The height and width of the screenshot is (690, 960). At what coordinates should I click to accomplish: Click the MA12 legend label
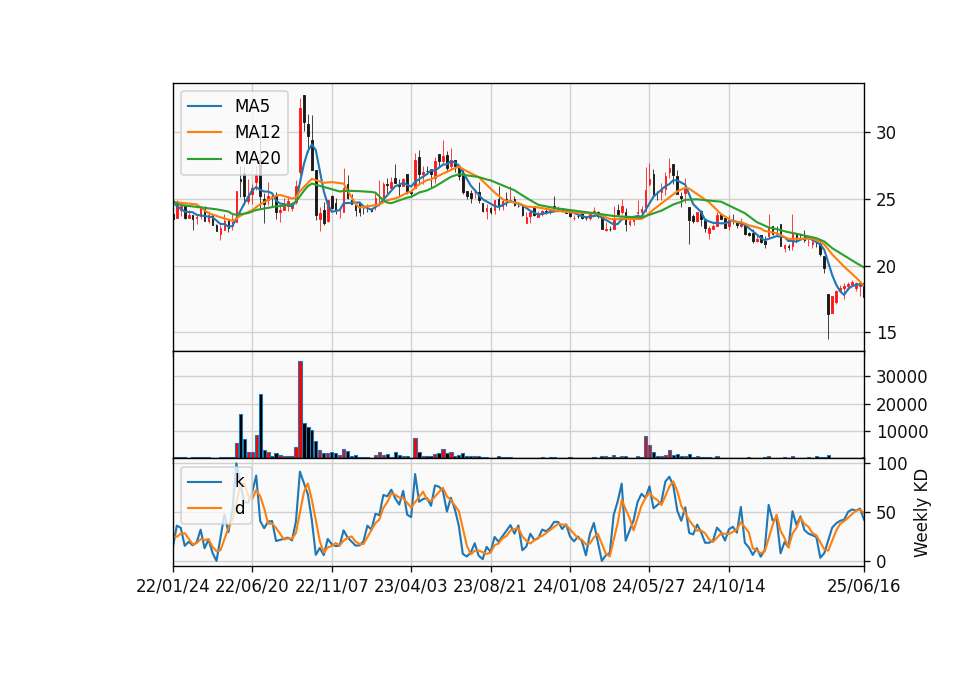[257, 132]
